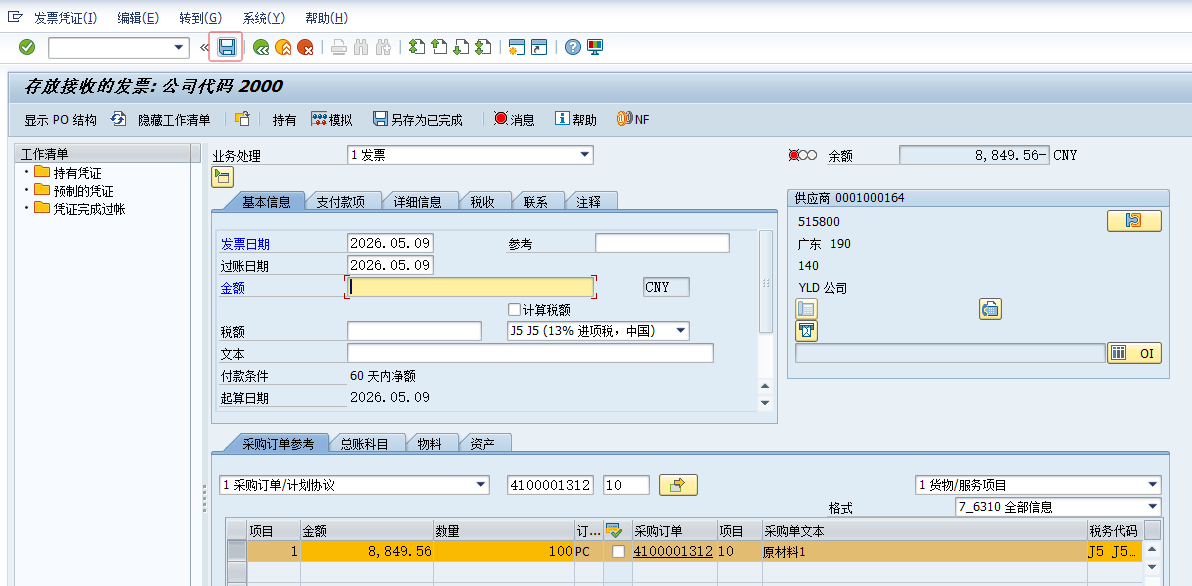This screenshot has height=586, width=1192.
Task: Open the 系统(Y) menu
Action: [264, 17]
